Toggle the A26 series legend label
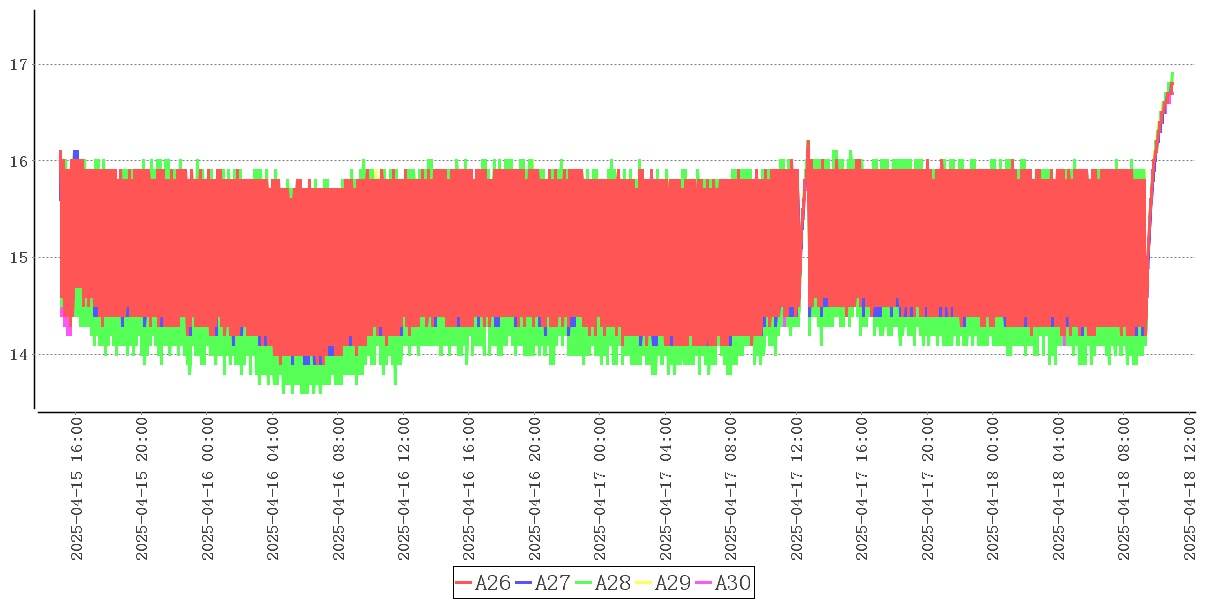1207x600 pixels. tap(492, 583)
